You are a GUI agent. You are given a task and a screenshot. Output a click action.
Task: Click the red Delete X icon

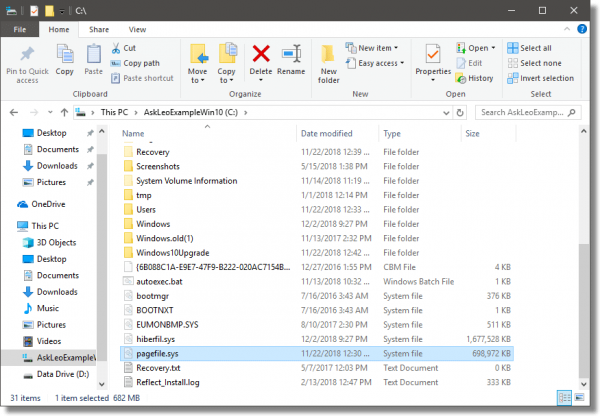(x=261, y=54)
